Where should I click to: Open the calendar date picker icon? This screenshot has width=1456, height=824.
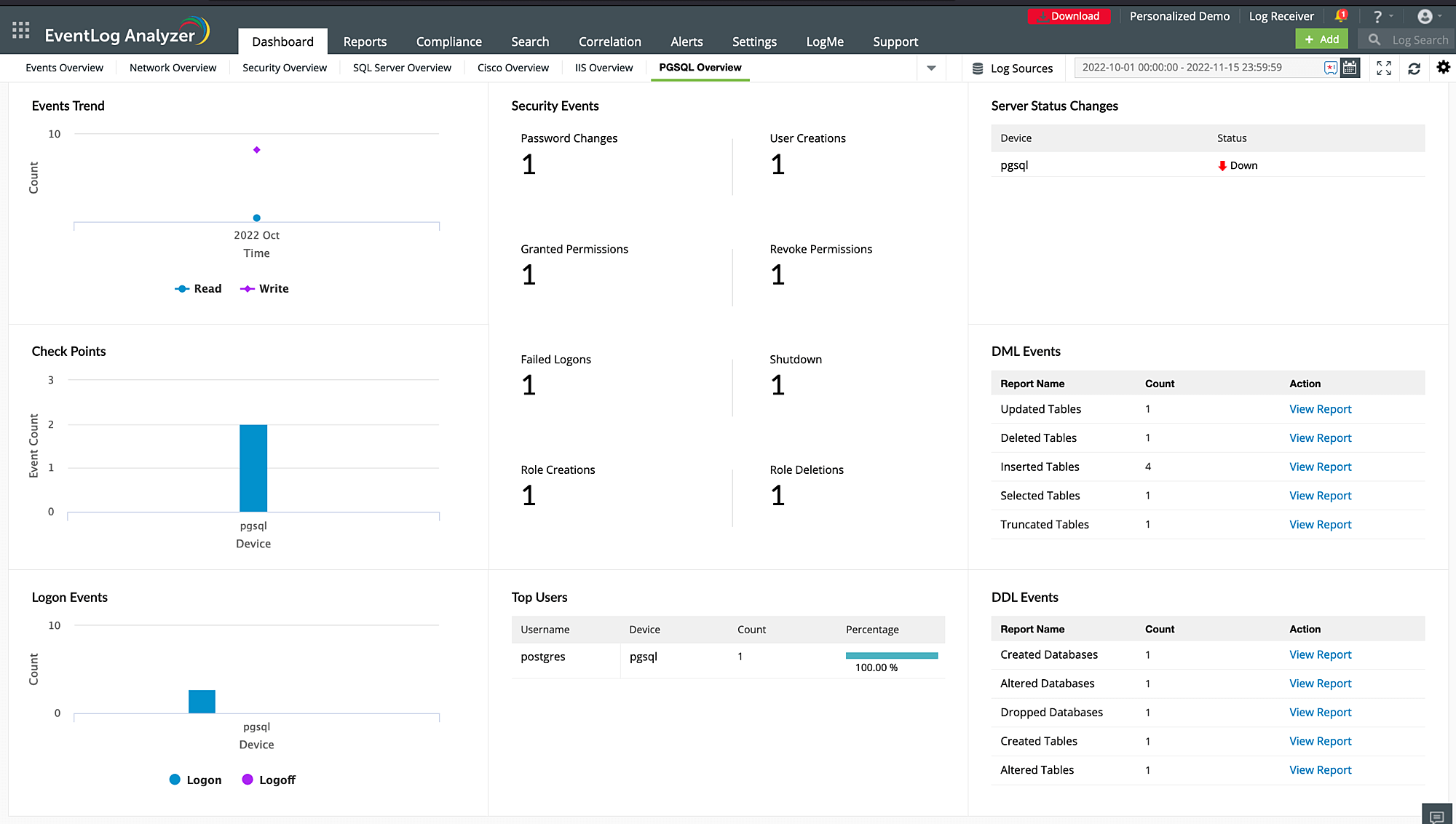pyautogui.click(x=1350, y=68)
